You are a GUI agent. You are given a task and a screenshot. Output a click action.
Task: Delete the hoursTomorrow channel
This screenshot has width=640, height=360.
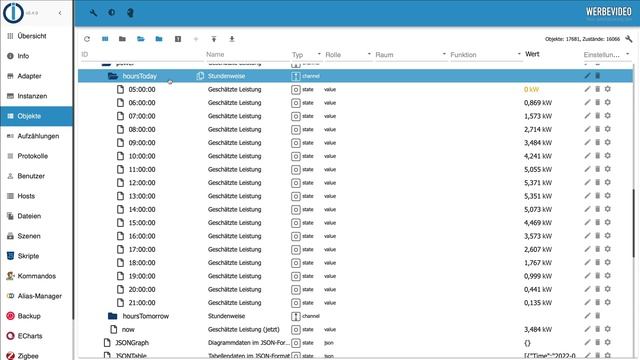tap(598, 316)
